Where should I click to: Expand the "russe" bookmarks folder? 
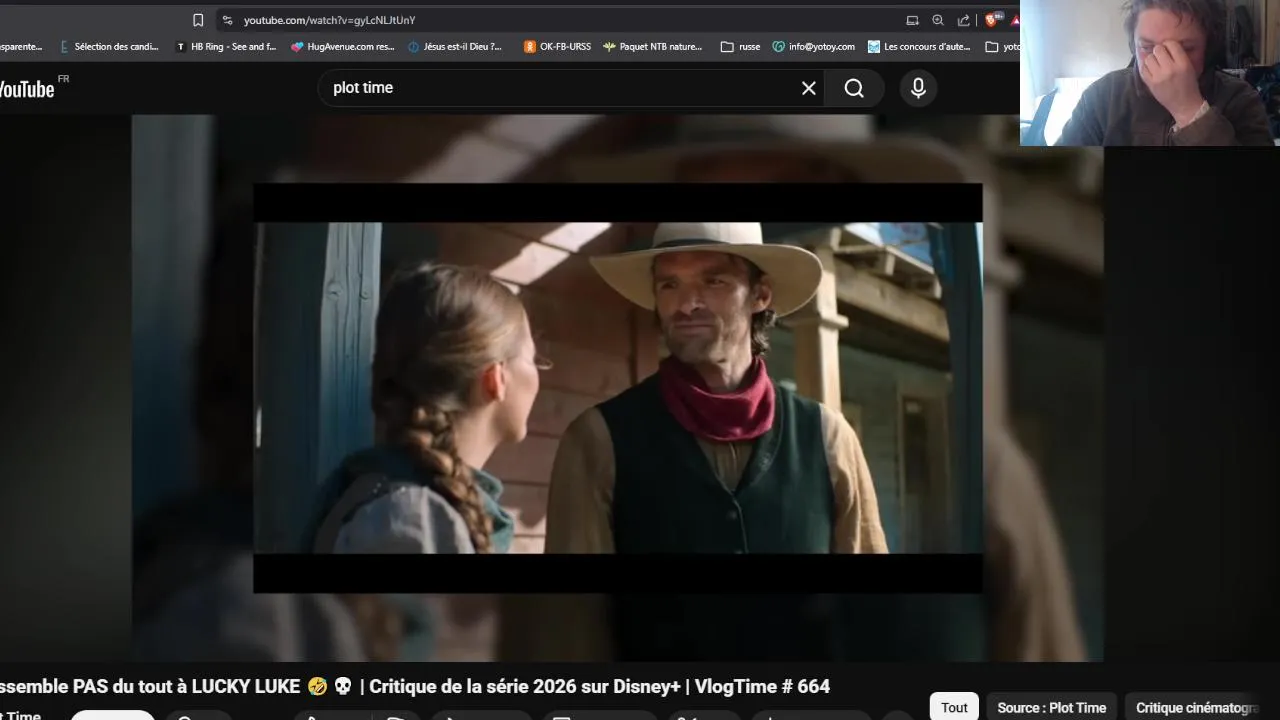tap(740, 46)
